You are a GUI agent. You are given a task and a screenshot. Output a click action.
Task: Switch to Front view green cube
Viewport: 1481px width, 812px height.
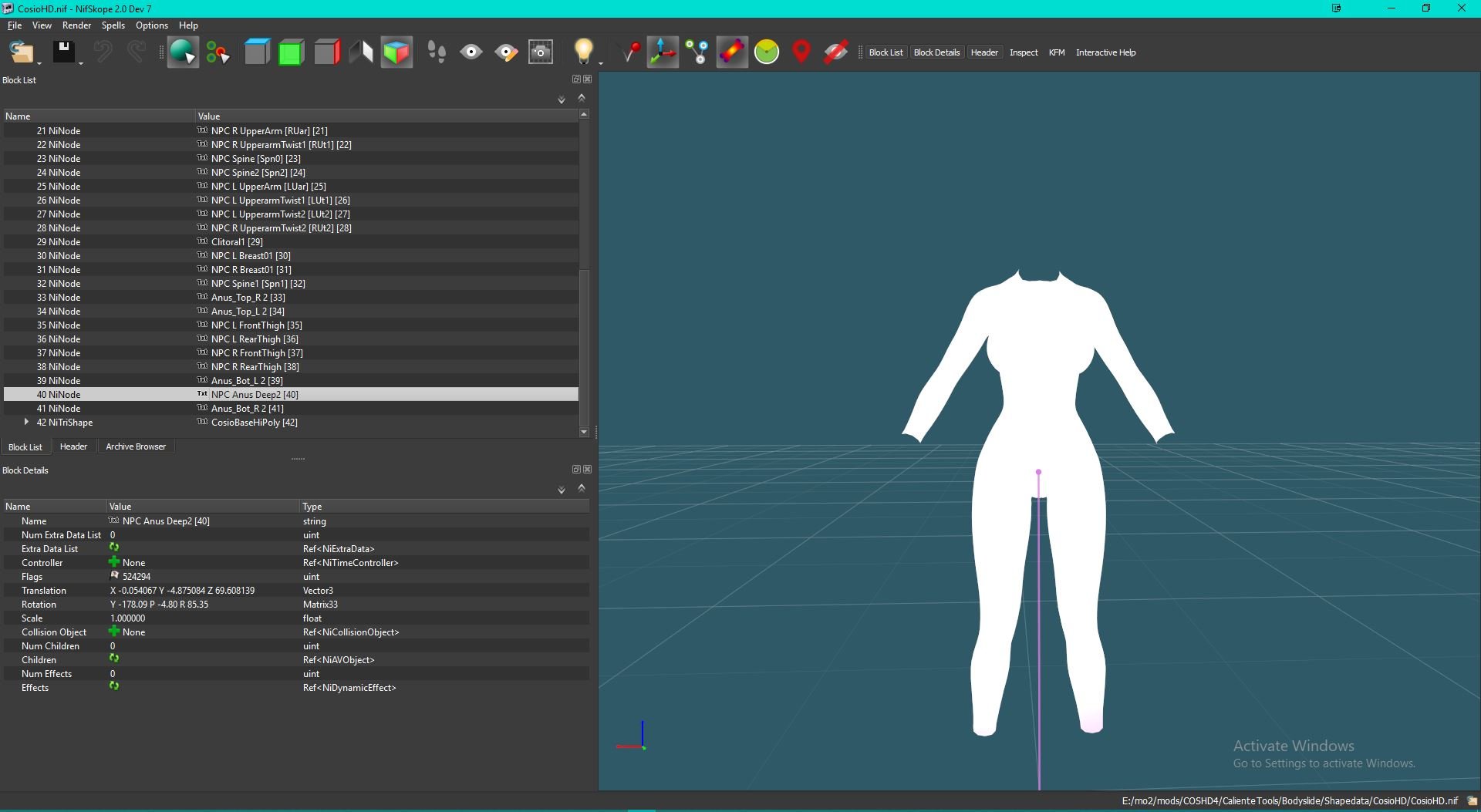pyautogui.click(x=291, y=52)
